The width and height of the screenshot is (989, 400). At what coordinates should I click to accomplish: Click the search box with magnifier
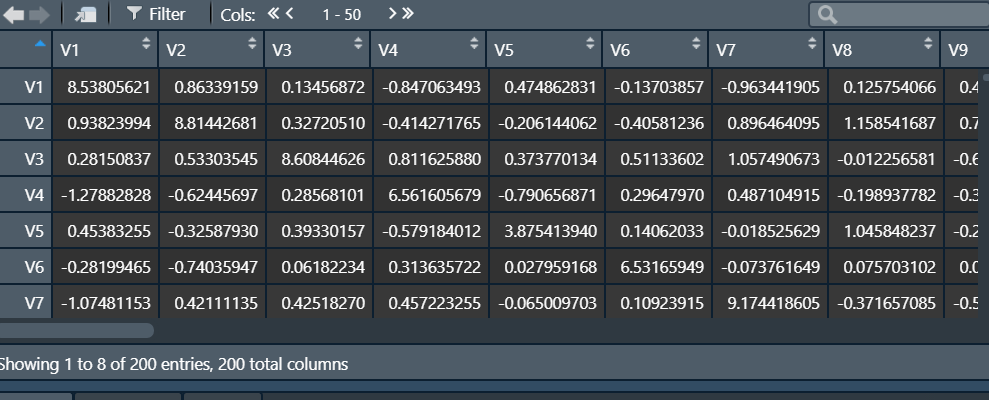[900, 14]
